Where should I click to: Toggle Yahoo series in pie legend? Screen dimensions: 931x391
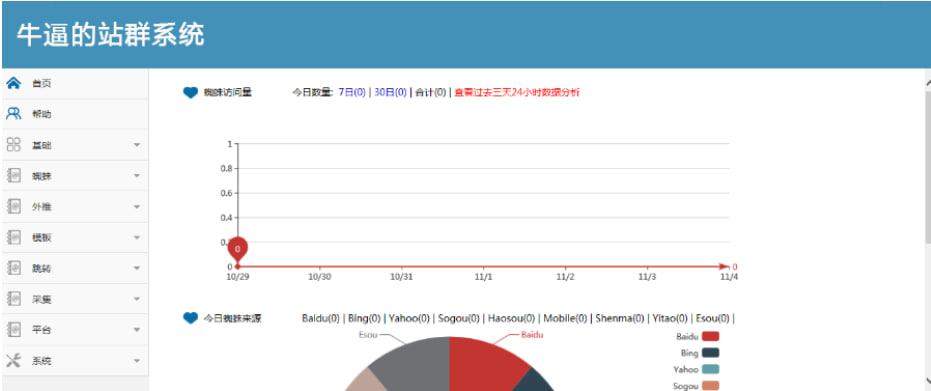[710, 369]
